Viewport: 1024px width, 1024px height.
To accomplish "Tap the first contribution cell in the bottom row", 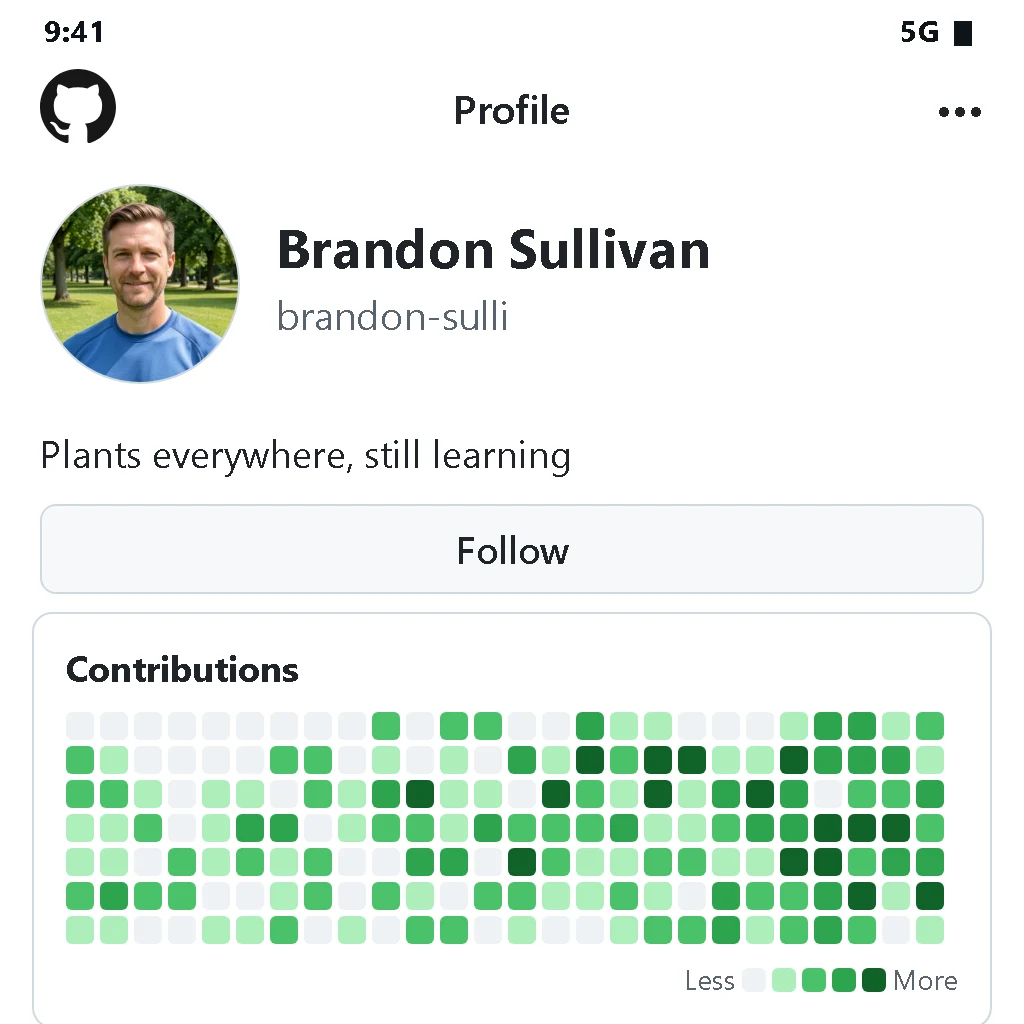I will tap(80, 930).
